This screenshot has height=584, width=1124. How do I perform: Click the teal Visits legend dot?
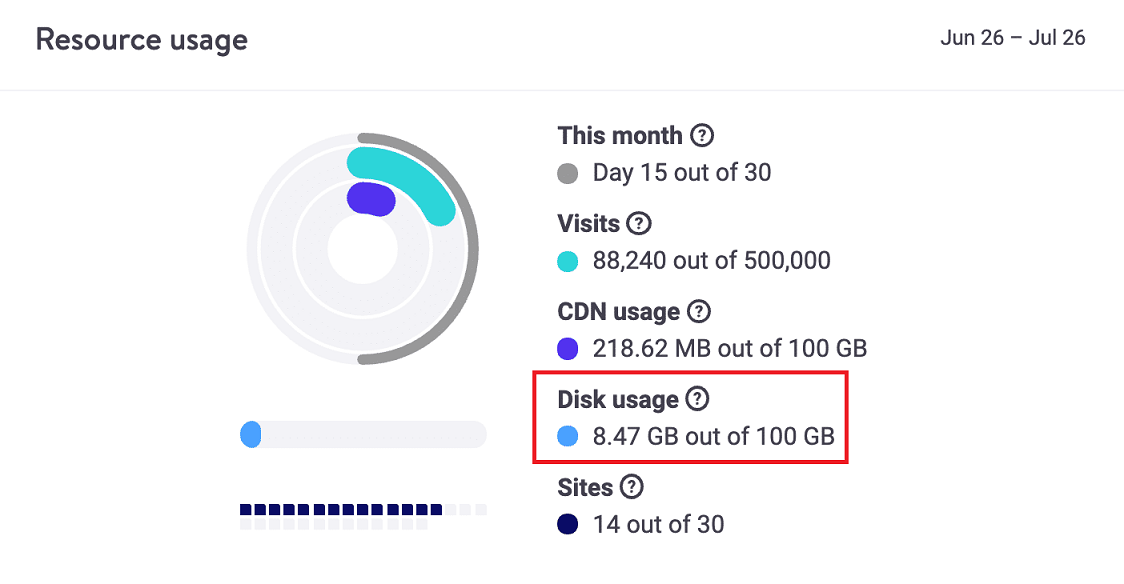[568, 262]
